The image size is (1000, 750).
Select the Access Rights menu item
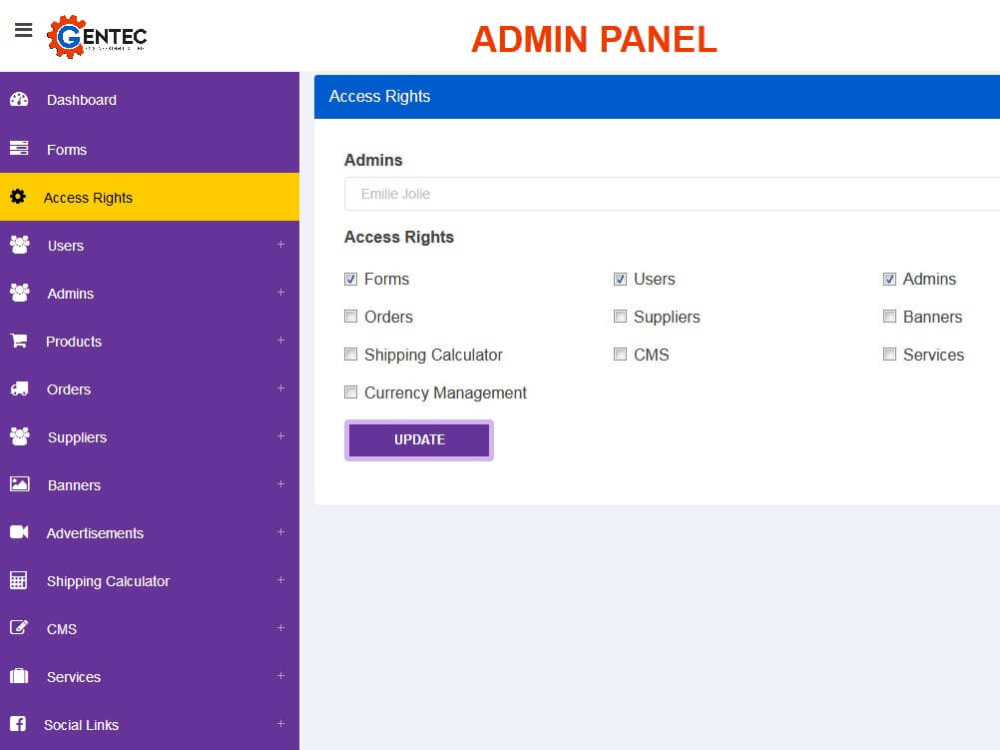pos(149,197)
